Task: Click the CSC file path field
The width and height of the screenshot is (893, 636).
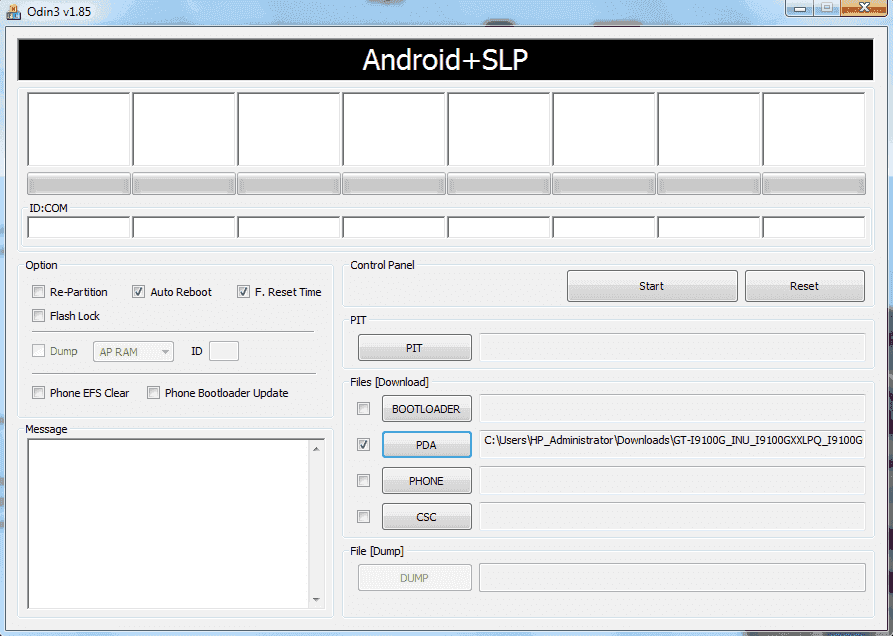Action: (x=673, y=516)
